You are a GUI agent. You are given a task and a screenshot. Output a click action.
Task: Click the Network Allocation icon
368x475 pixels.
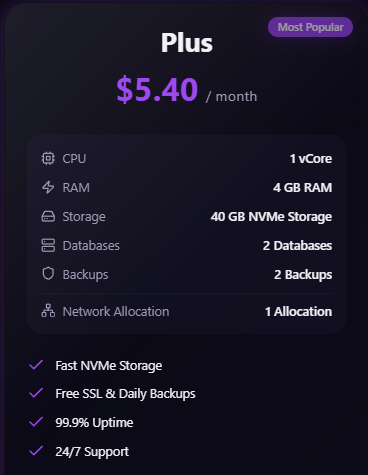coord(48,311)
